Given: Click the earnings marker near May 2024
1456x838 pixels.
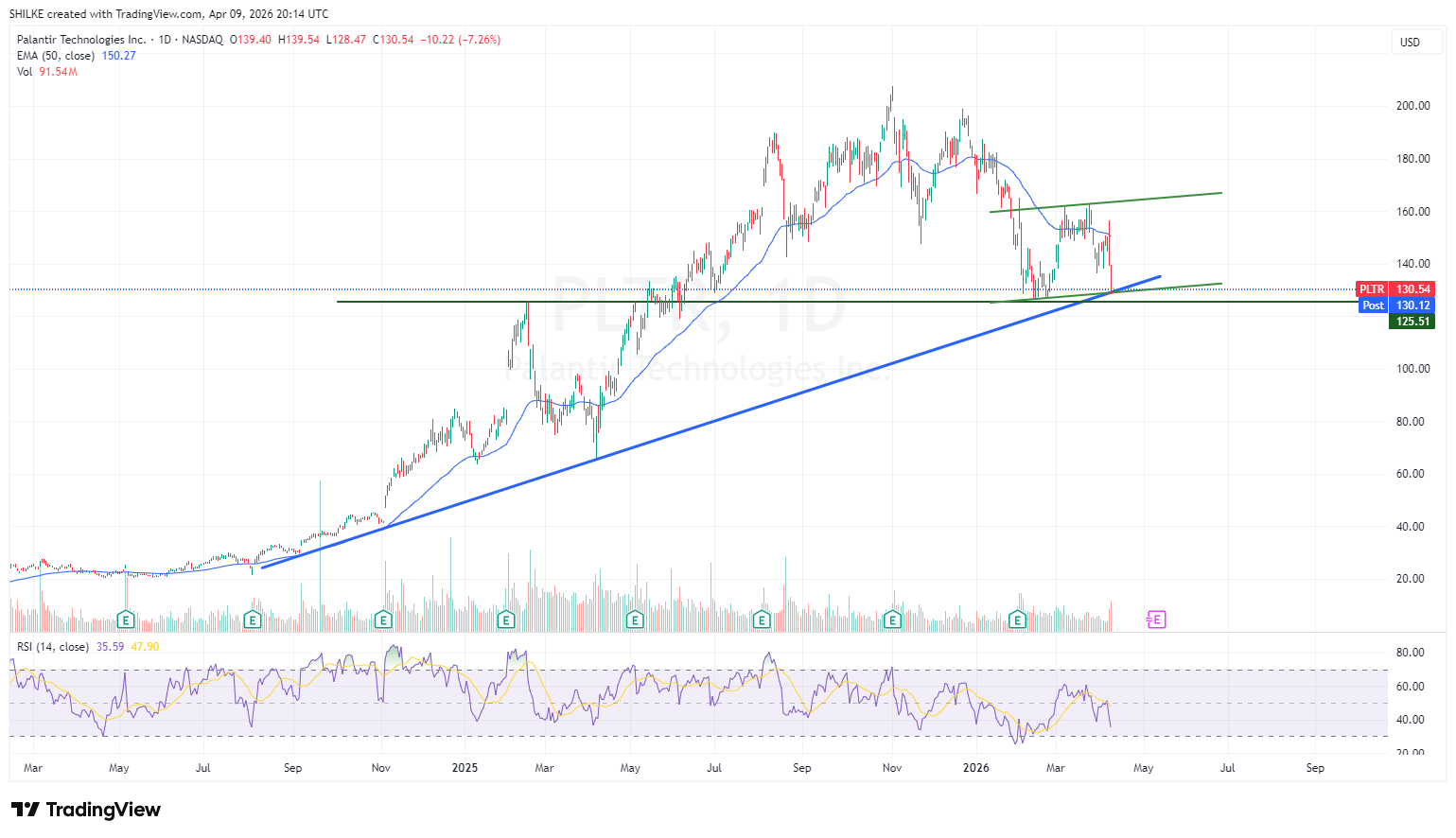Looking at the screenshot, I should [125, 620].
